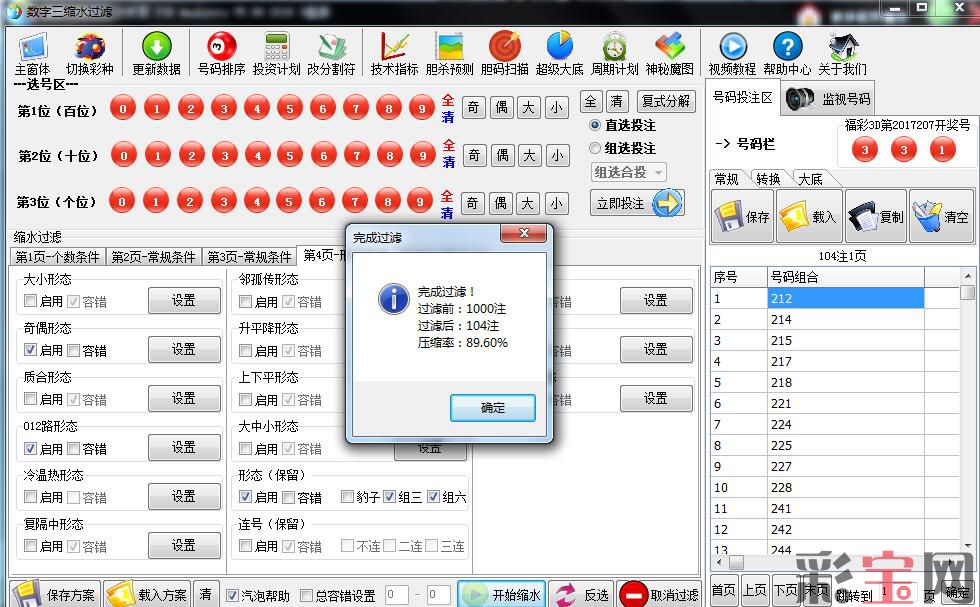The height and width of the screenshot is (607, 980).
Task: Switch to the 第2页-常规条件 tab
Action: pyautogui.click(x=153, y=257)
